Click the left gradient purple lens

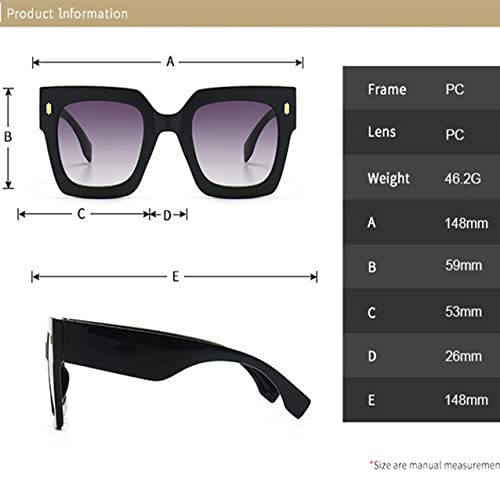pos(100,144)
